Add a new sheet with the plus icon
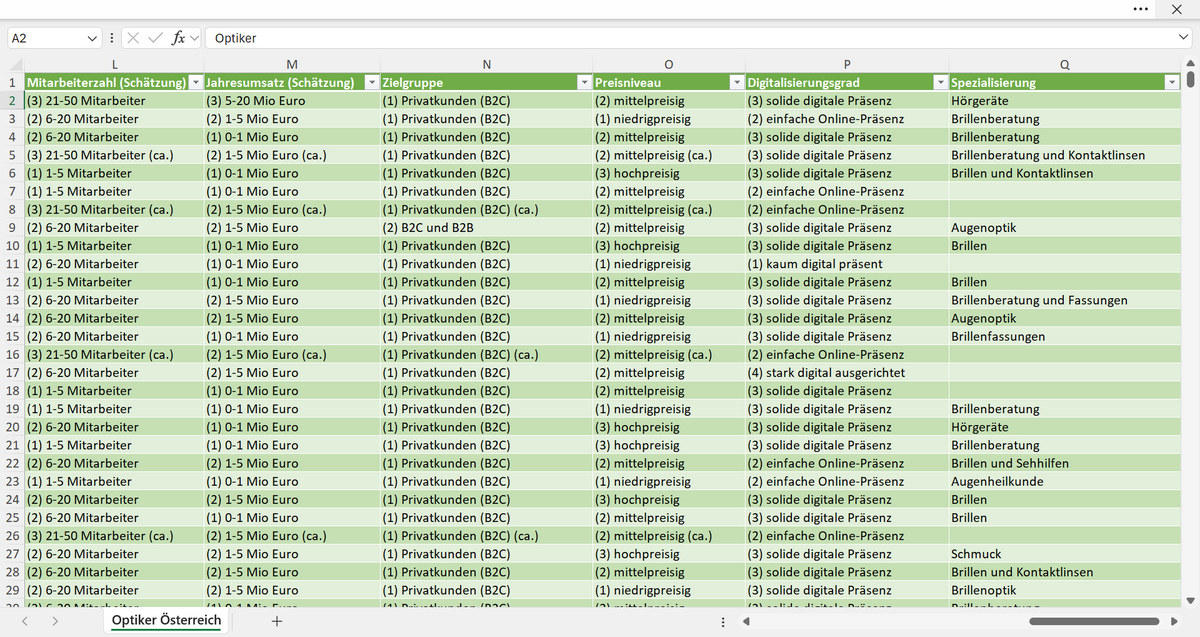The width and height of the screenshot is (1200, 637). pos(277,621)
